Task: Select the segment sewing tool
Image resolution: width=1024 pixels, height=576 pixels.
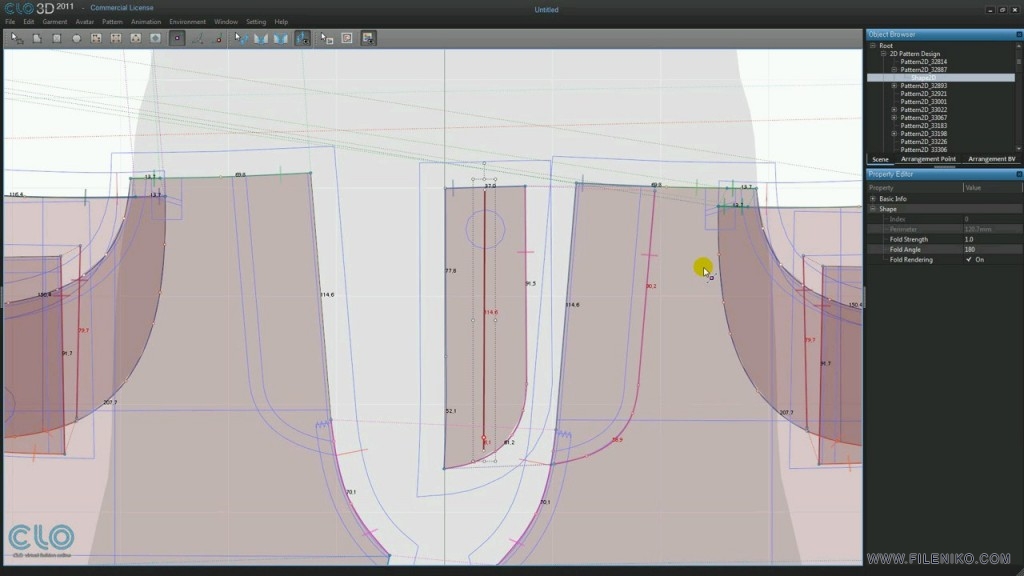Action: pos(261,39)
